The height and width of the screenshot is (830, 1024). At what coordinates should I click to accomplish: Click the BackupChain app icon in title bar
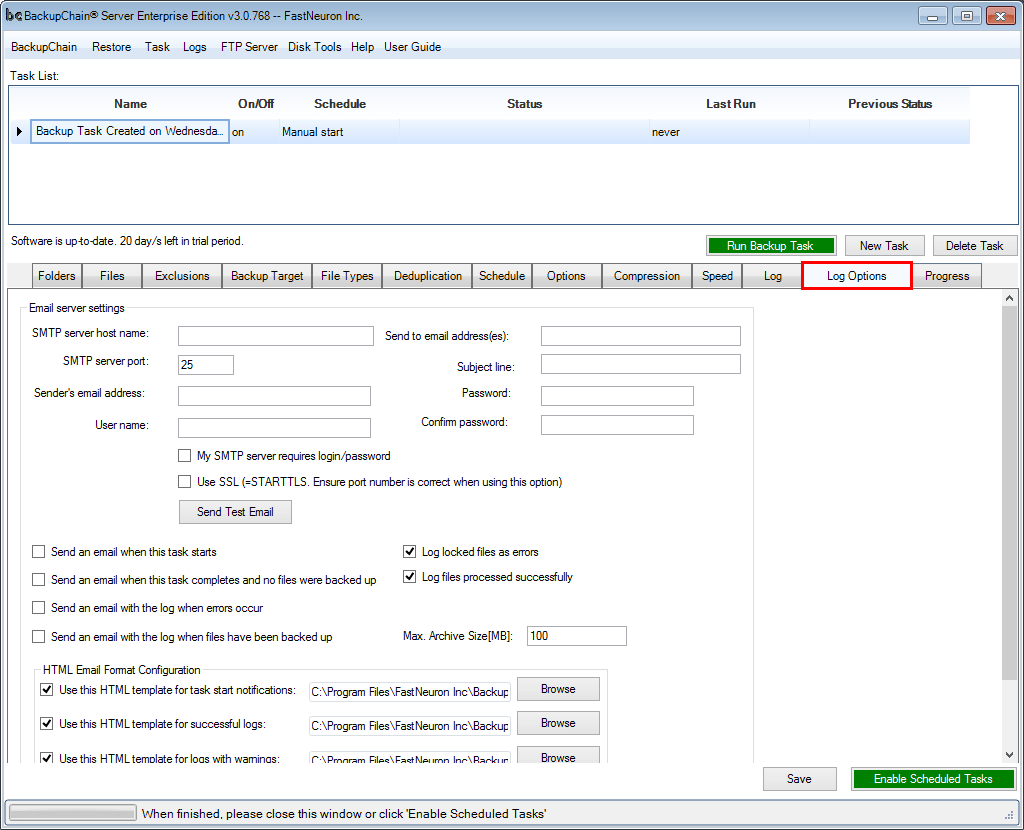pos(13,16)
